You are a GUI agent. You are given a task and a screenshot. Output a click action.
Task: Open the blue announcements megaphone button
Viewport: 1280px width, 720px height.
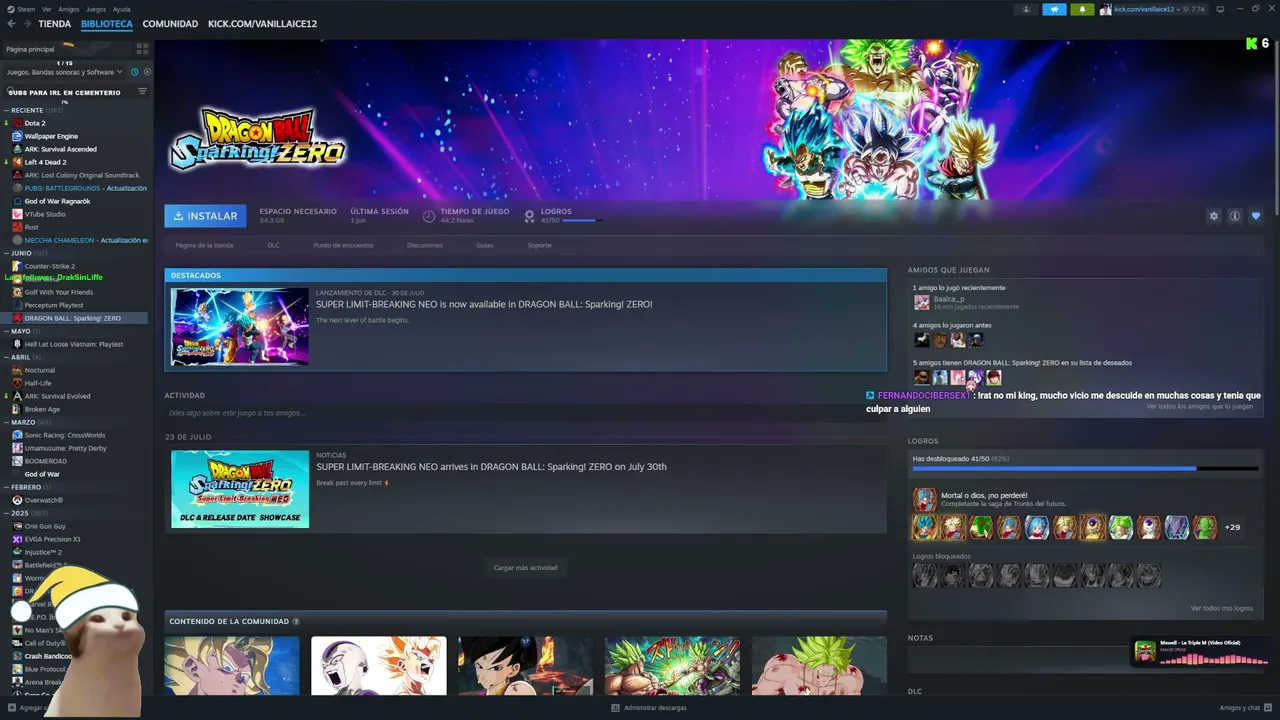tap(1054, 9)
